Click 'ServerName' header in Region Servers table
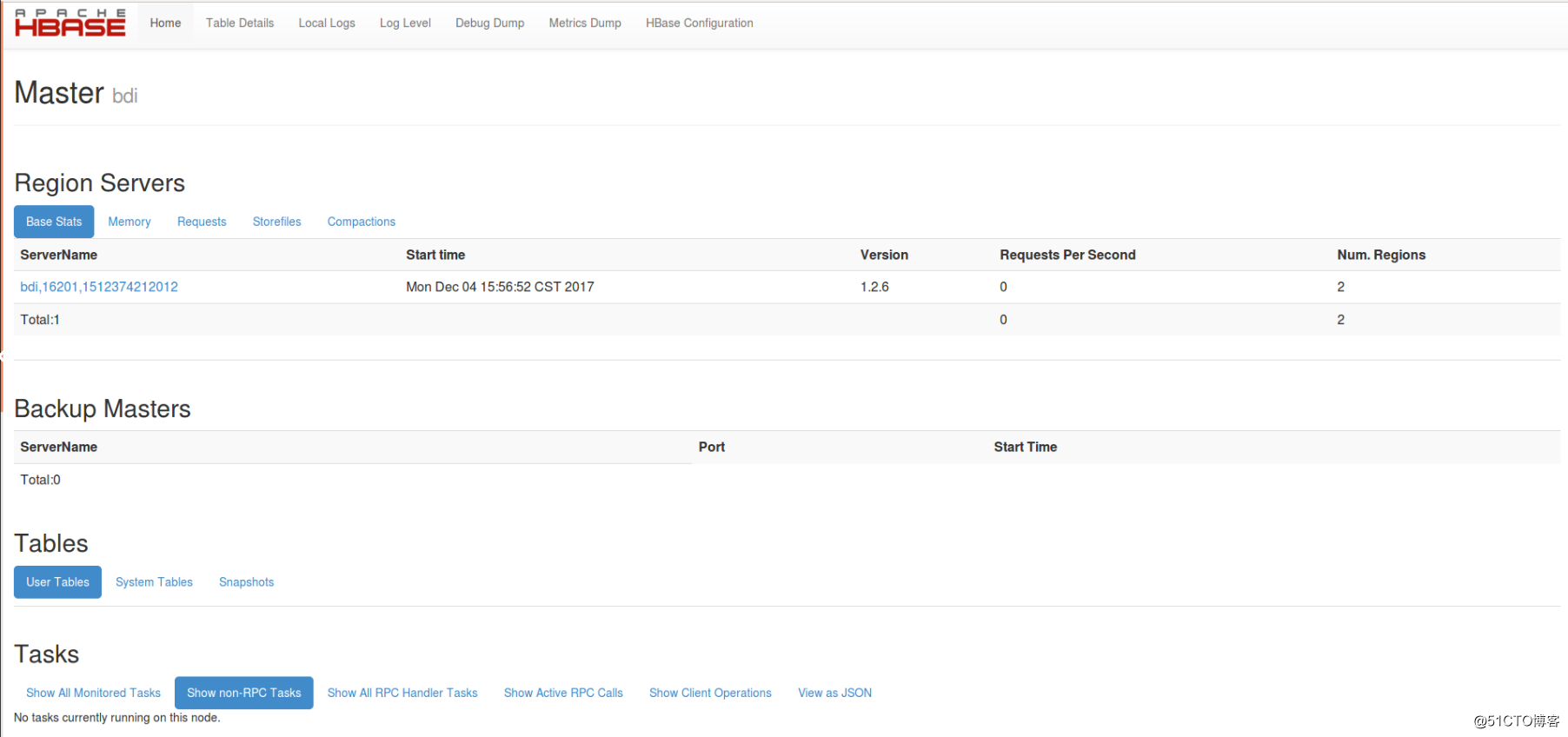The width and height of the screenshot is (1568, 737). 59,255
